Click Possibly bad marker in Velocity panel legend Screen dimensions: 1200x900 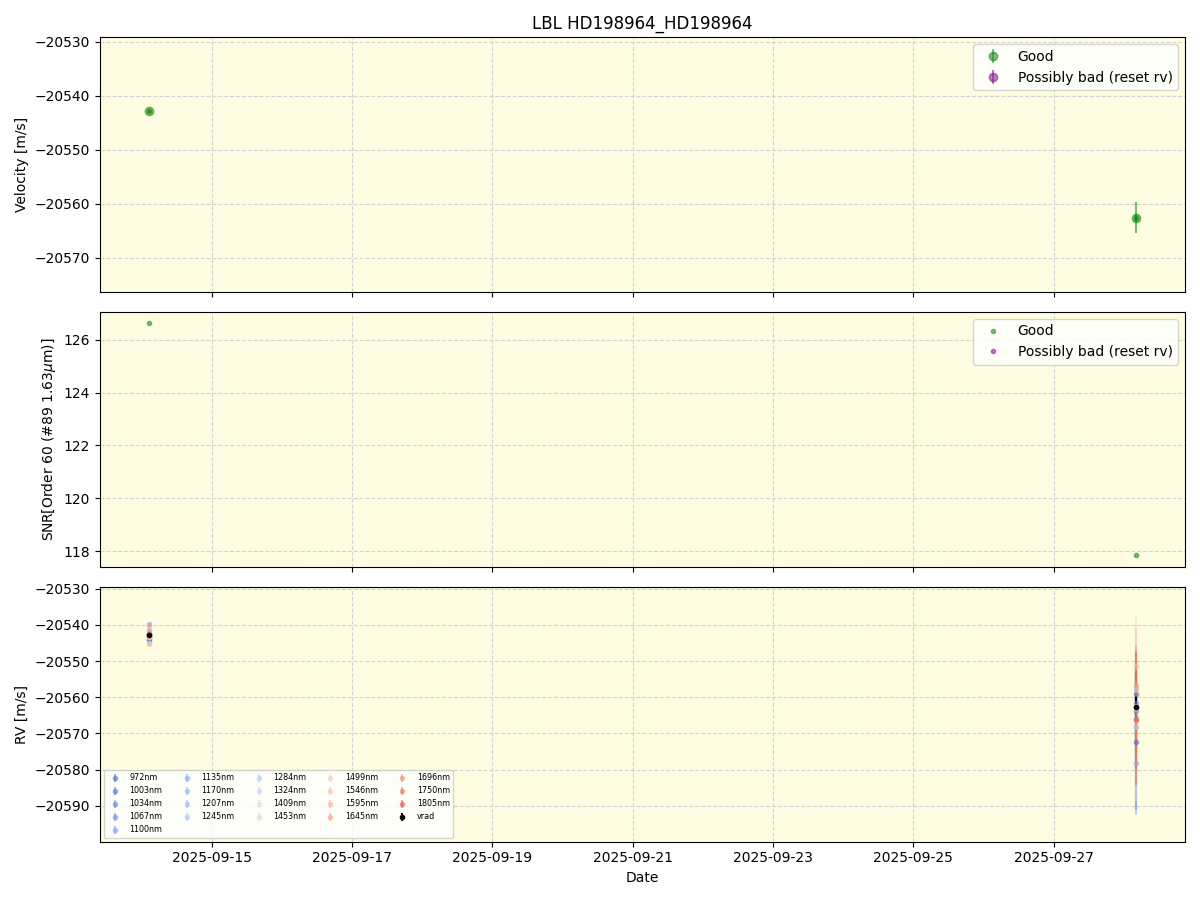993,77
